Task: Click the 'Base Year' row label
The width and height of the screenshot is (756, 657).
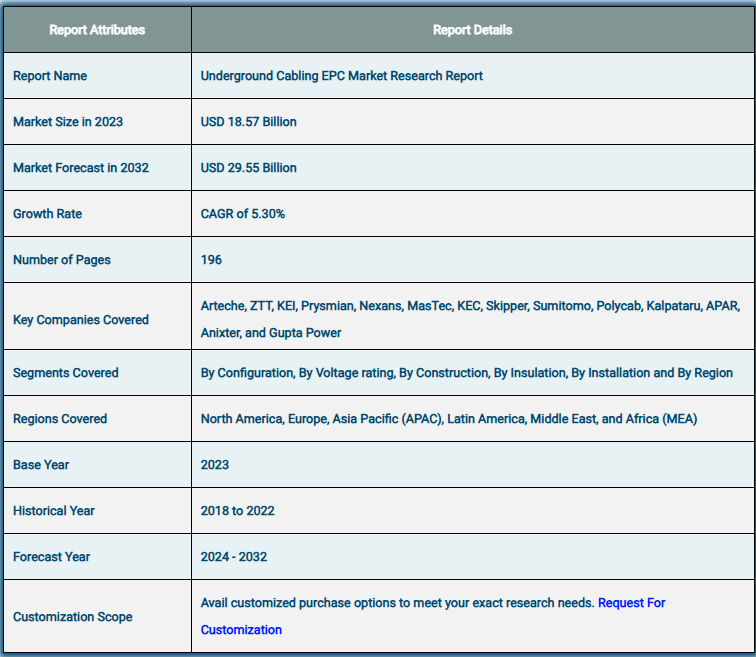Action: tap(41, 465)
